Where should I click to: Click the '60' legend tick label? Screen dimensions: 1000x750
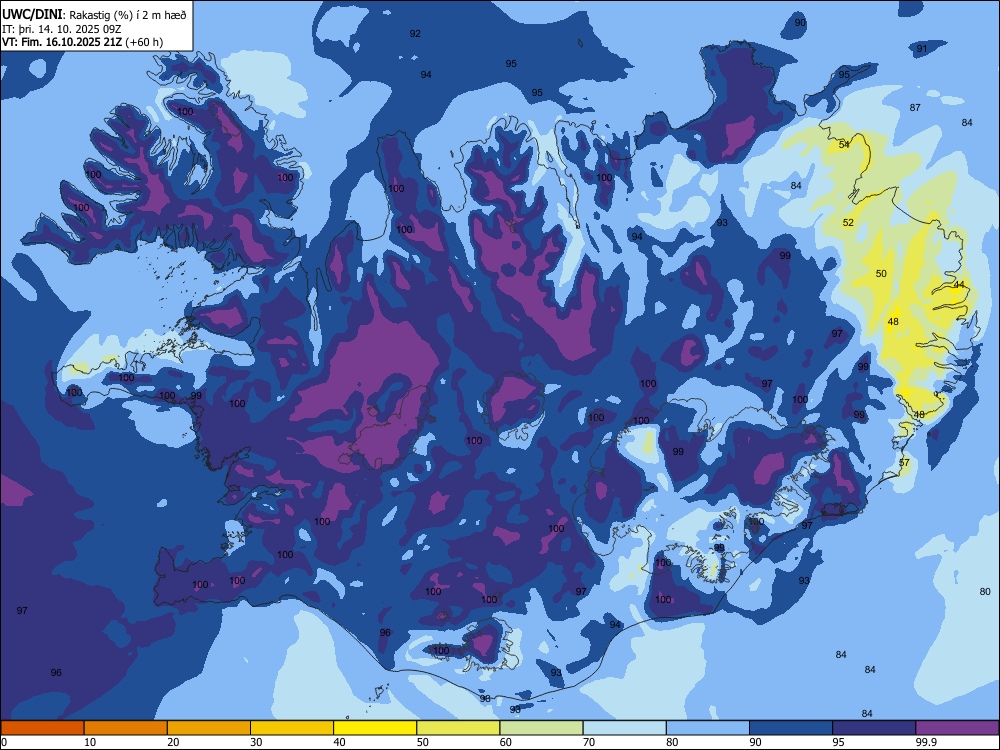pos(506,742)
